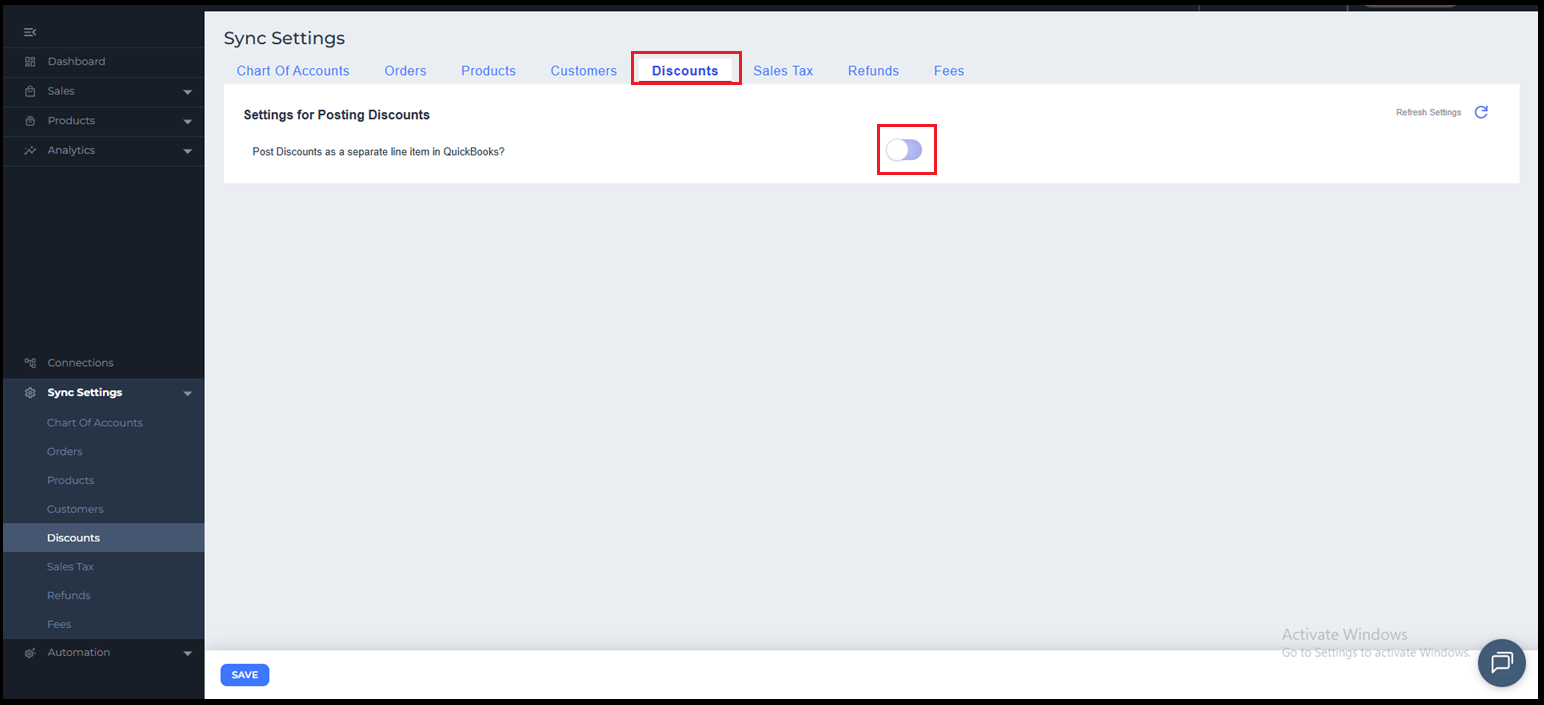Click the Automation gears icon
The height and width of the screenshot is (705, 1544).
pos(30,653)
